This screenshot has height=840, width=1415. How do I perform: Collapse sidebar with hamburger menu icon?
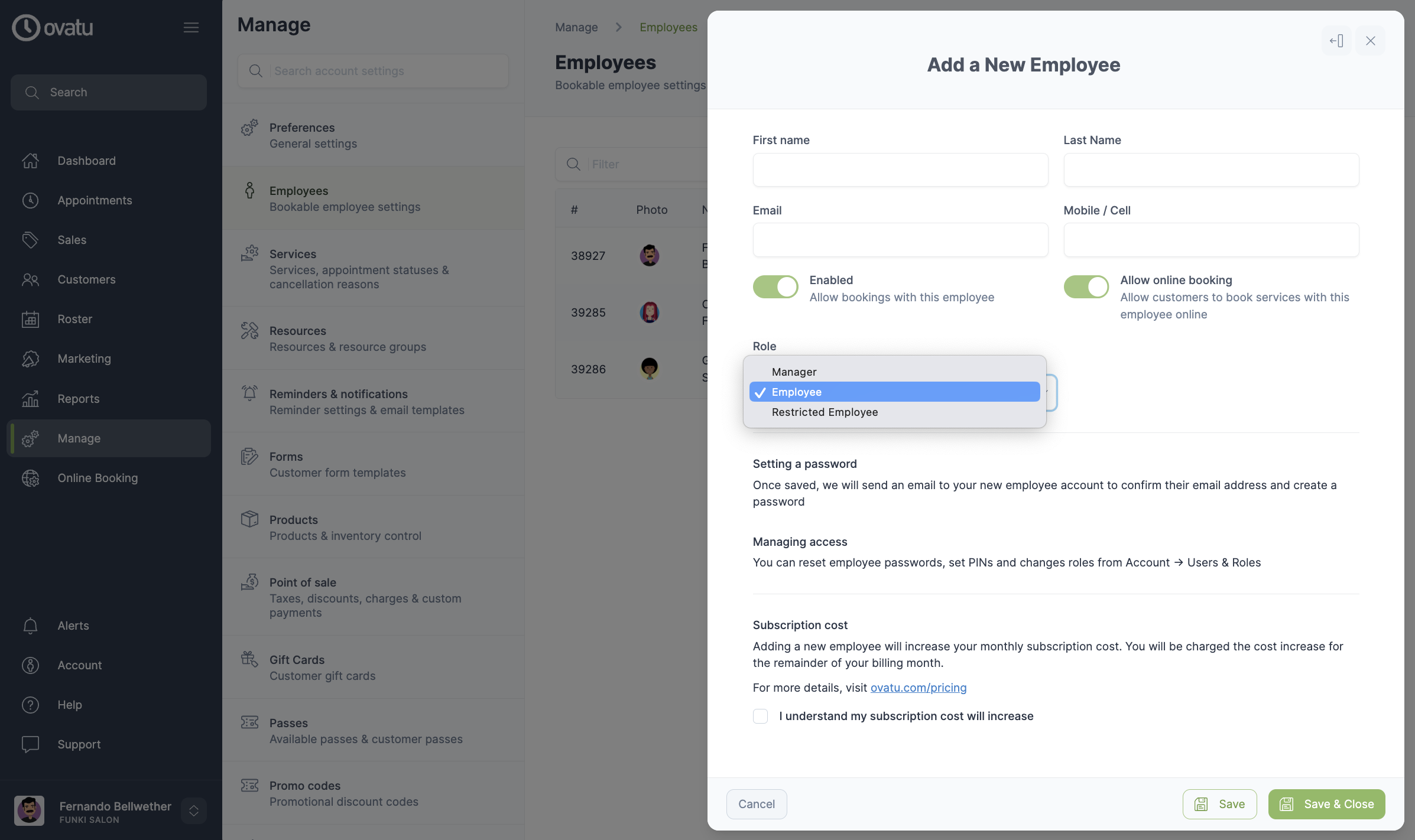(191, 27)
